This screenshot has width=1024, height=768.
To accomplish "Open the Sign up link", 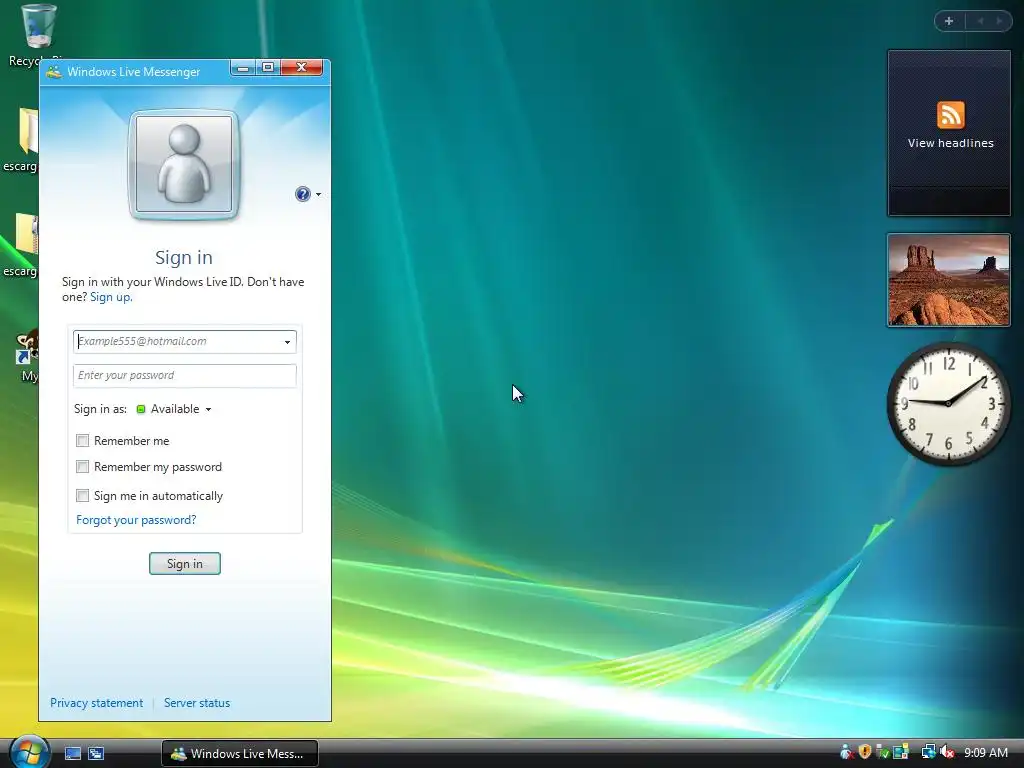I will pyautogui.click(x=111, y=297).
